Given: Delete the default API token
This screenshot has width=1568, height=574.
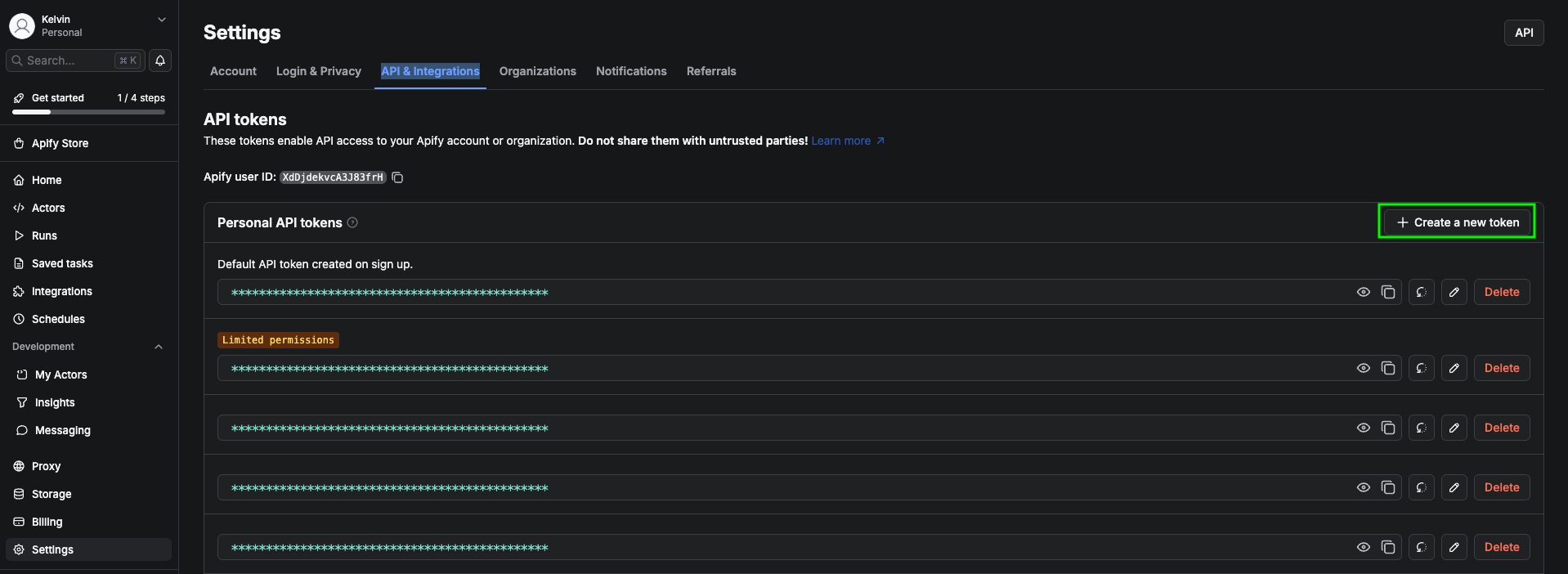Looking at the screenshot, I should tap(1502, 292).
